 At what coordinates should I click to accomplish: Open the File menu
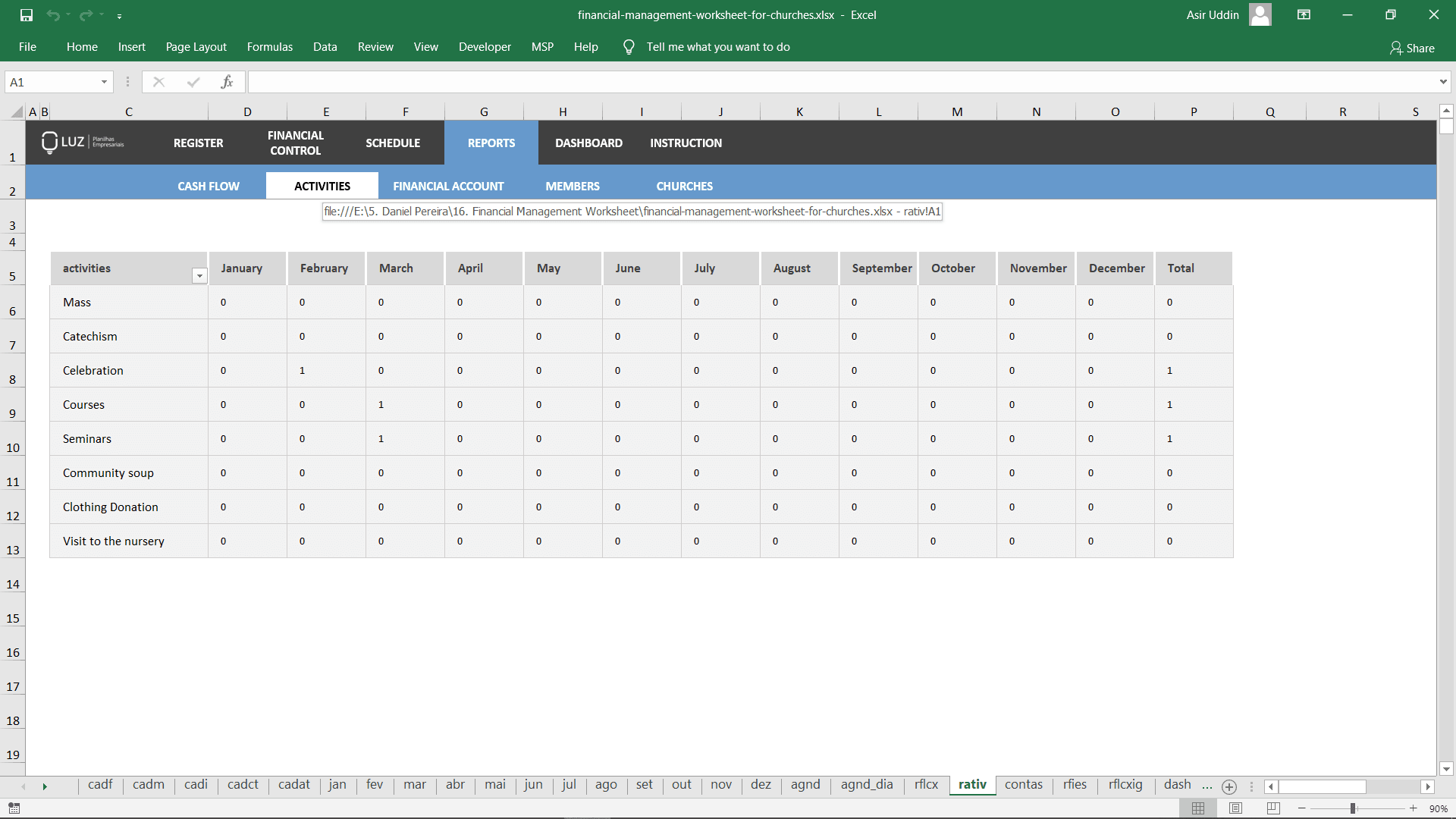click(27, 47)
